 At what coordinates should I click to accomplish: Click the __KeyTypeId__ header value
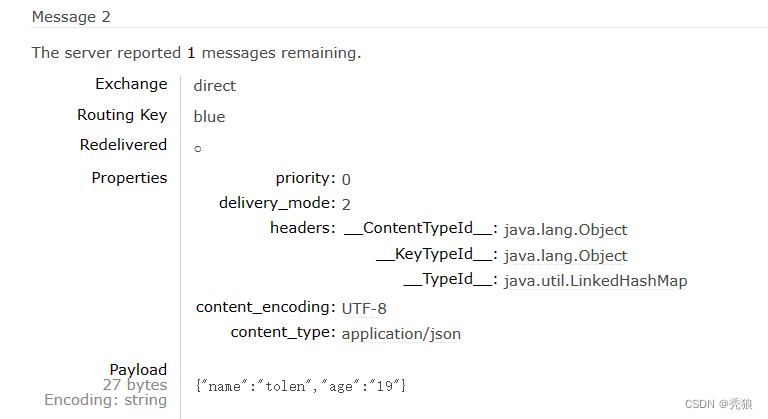pos(565,256)
